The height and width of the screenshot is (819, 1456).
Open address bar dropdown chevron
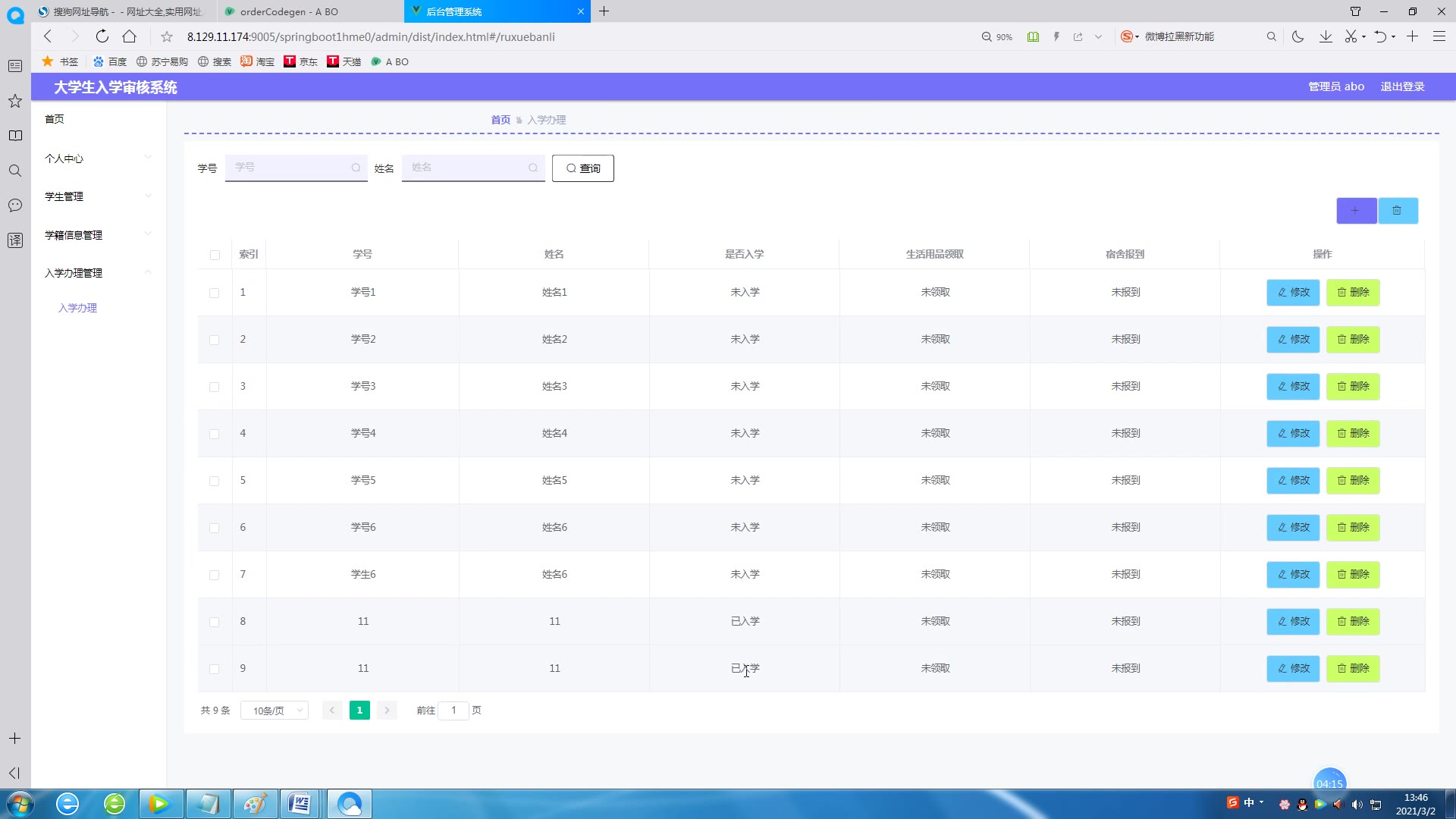(1098, 36)
